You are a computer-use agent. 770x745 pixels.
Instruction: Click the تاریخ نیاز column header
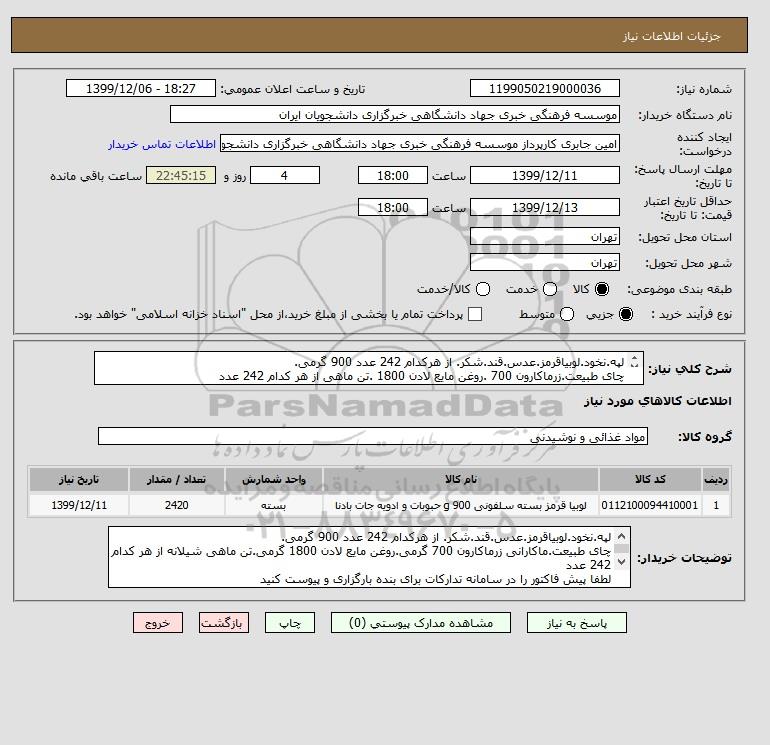[x=79, y=479]
